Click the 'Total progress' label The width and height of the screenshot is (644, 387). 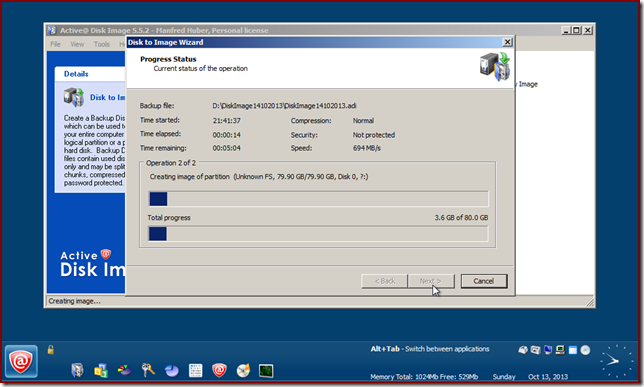click(169, 217)
